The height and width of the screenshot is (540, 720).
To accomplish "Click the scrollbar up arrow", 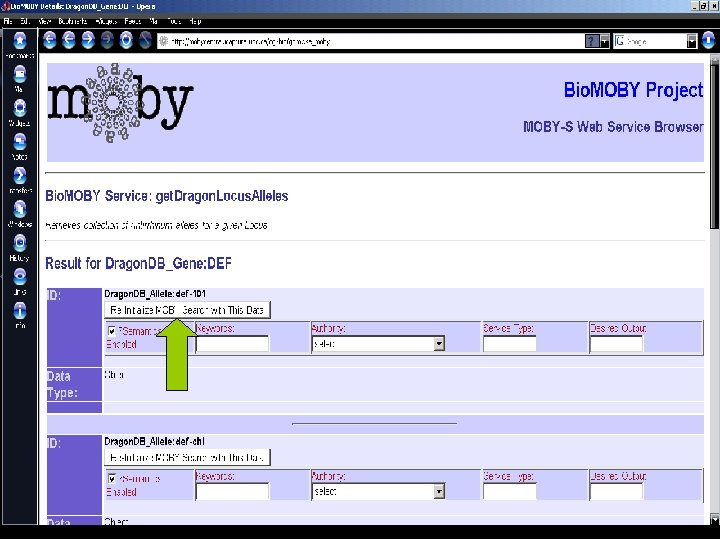I will (x=714, y=59).
